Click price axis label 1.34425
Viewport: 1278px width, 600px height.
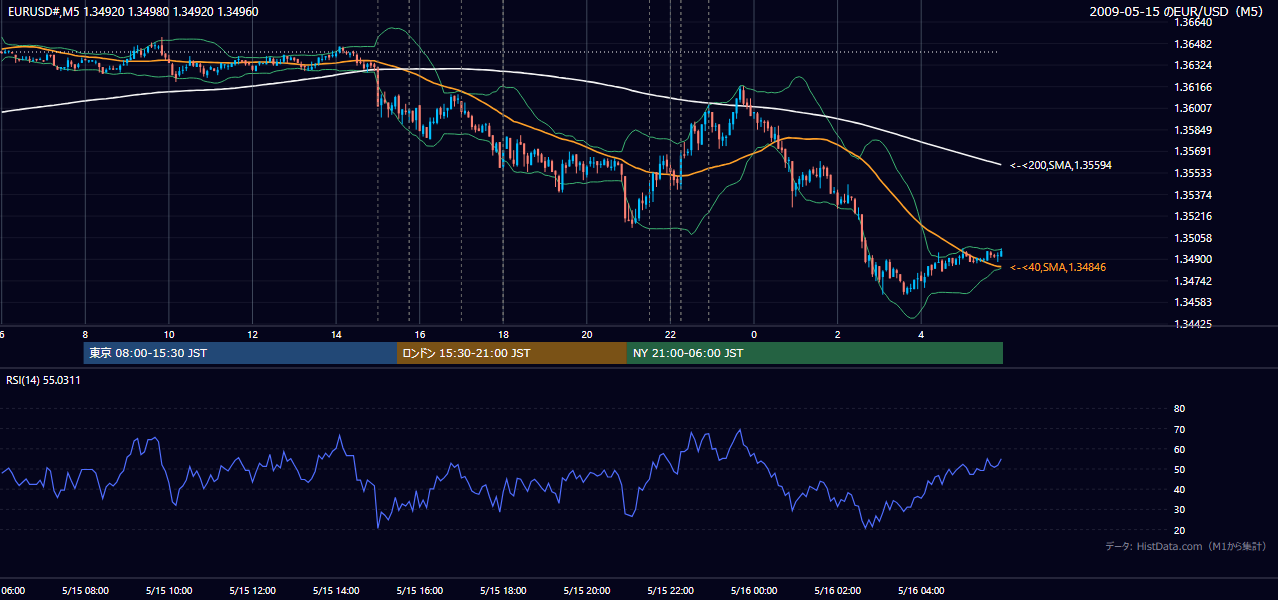(x=1193, y=324)
